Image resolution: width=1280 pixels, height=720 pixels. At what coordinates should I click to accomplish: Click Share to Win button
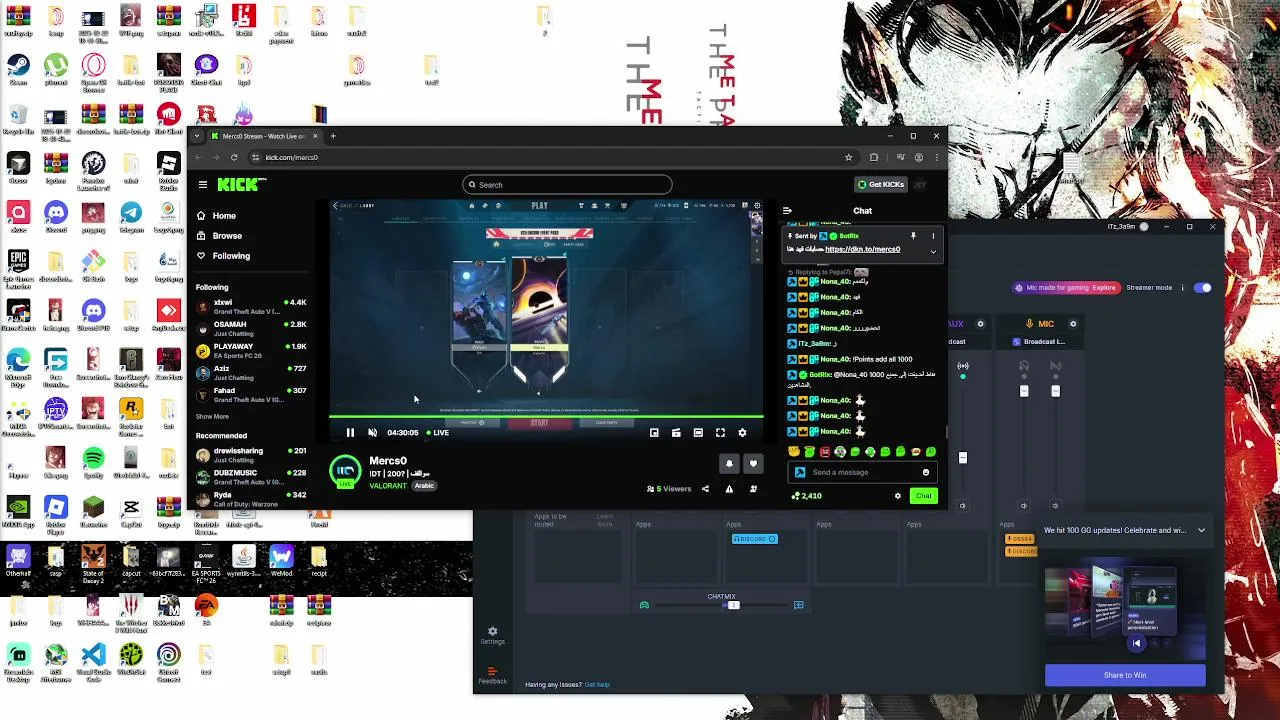tap(1125, 675)
